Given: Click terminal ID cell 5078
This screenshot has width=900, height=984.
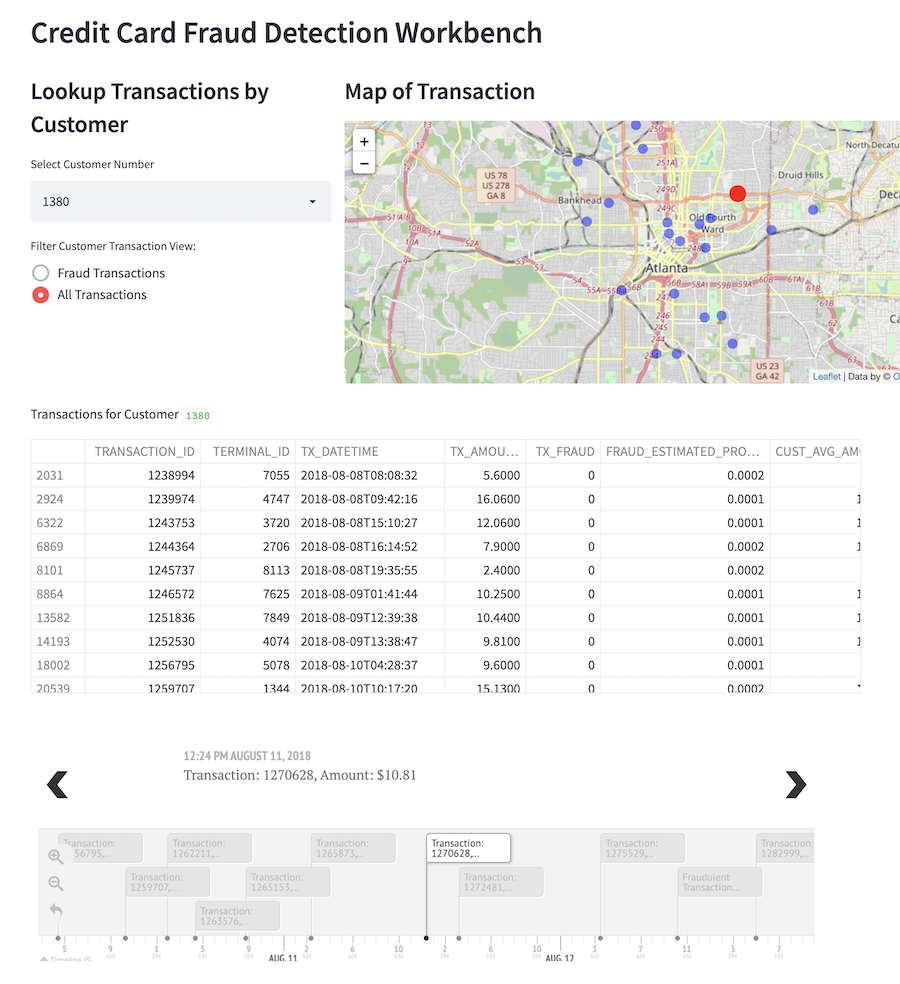Looking at the screenshot, I should click(248, 665).
